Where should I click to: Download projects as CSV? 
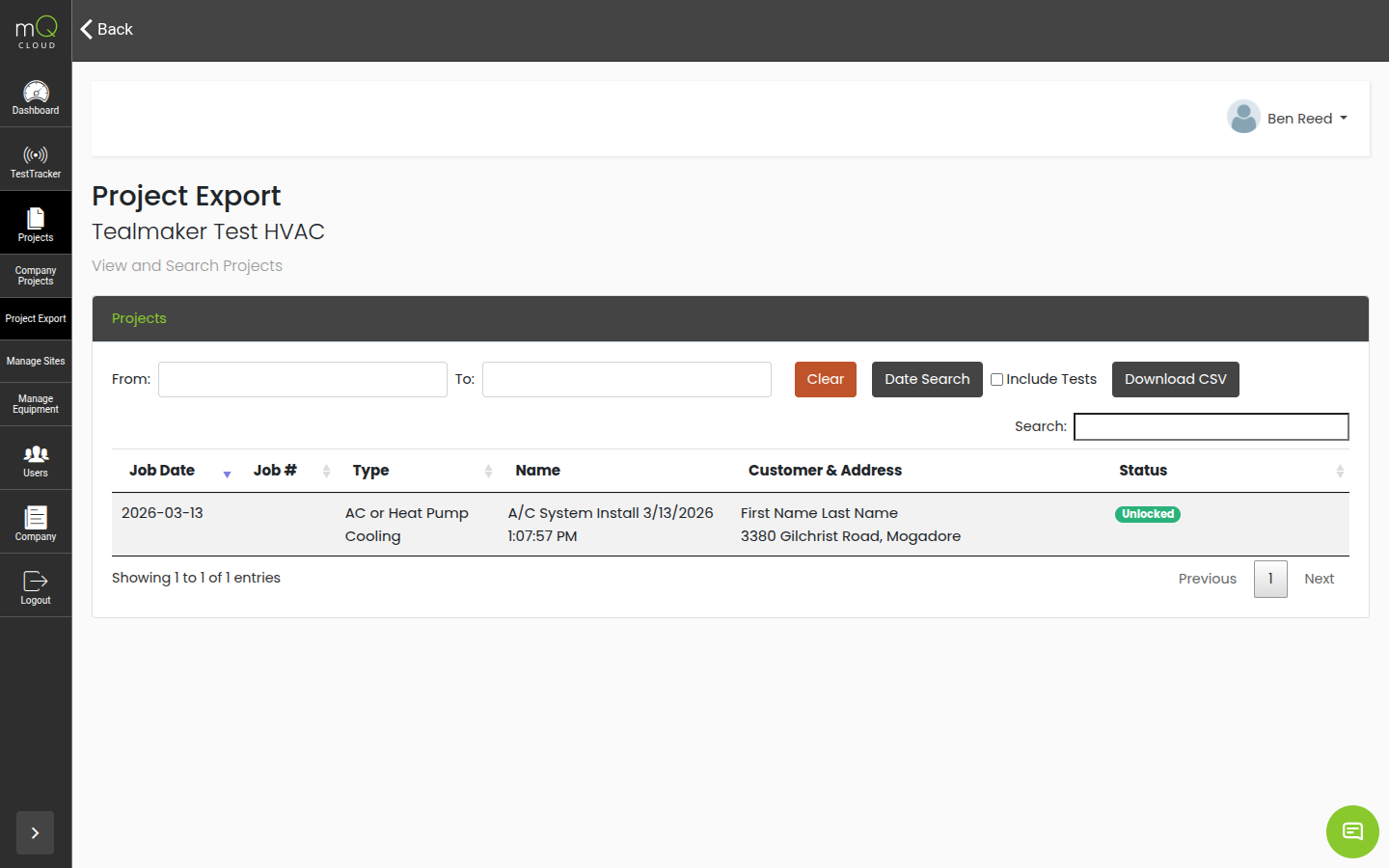coord(1175,379)
